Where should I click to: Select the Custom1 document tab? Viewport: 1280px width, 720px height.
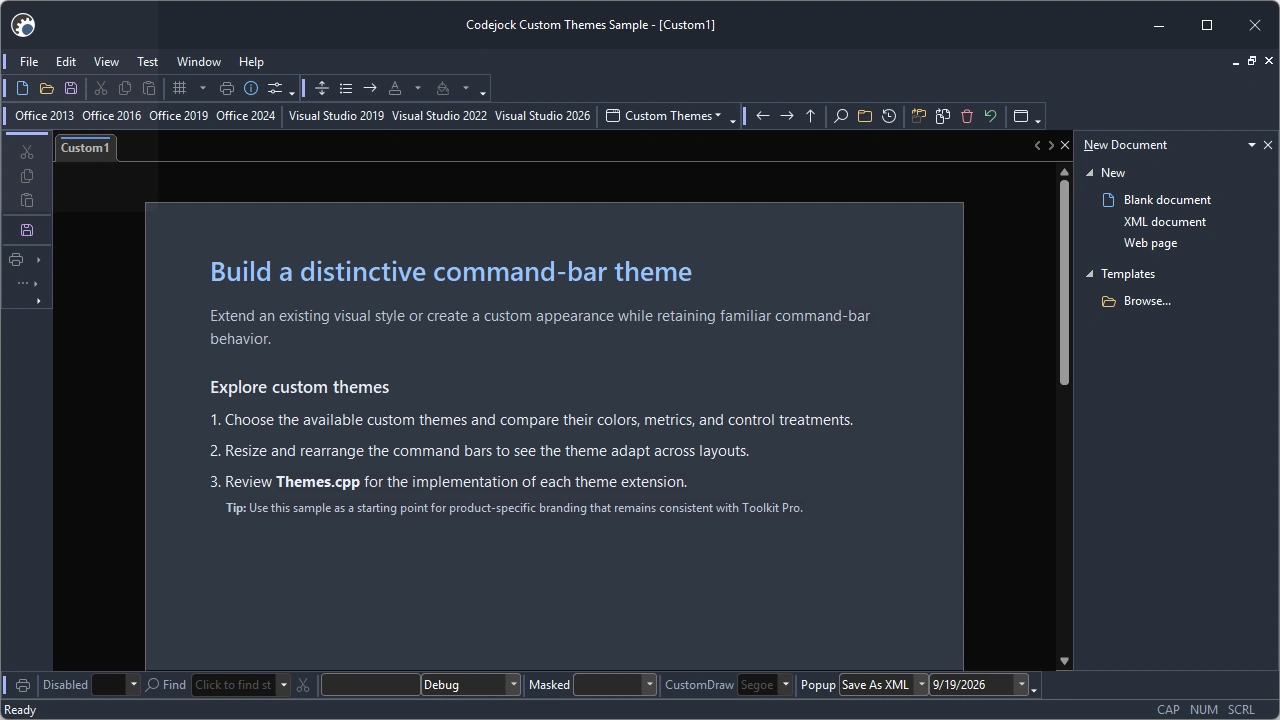point(85,148)
